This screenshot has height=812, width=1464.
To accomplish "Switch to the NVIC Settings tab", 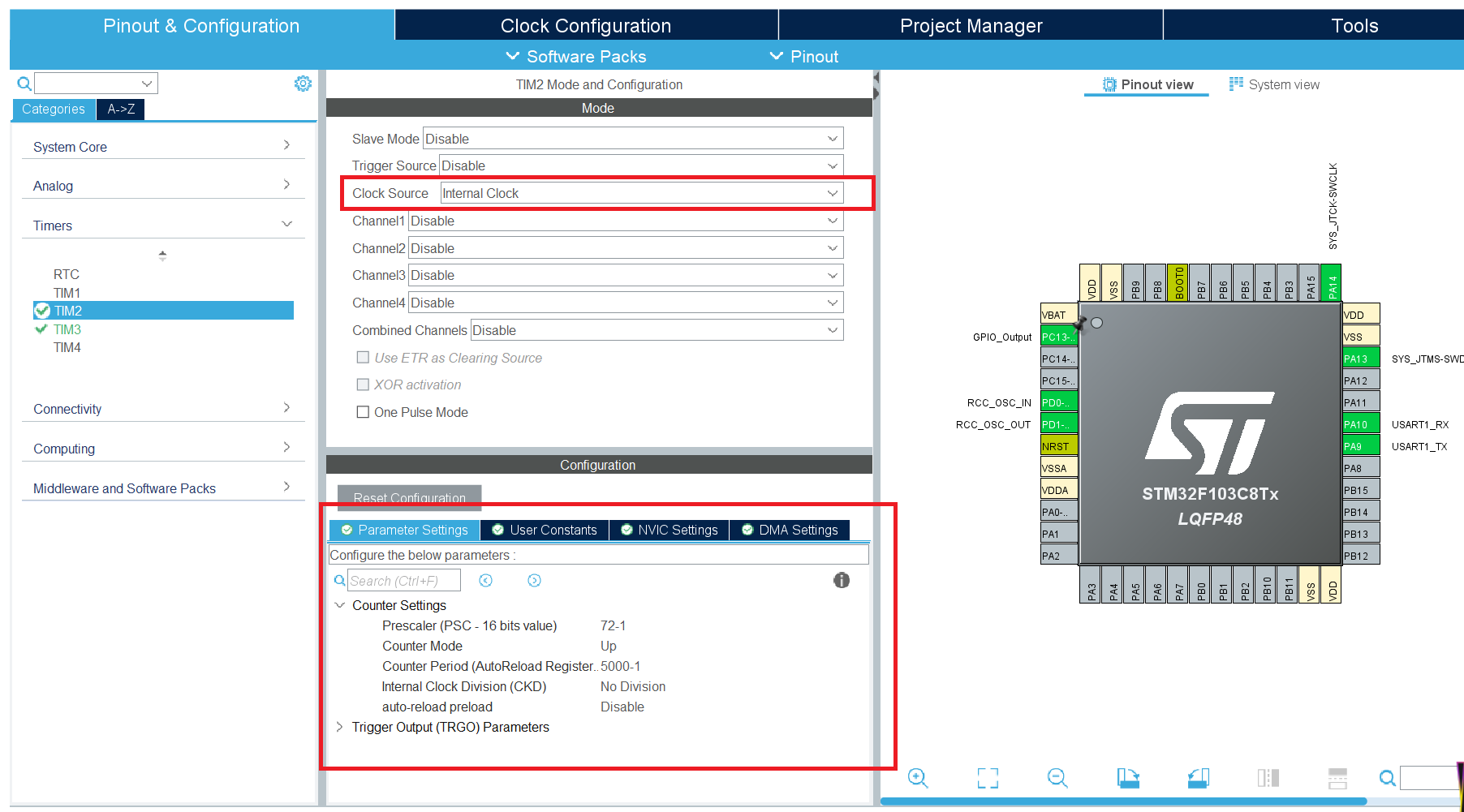I will click(x=670, y=530).
